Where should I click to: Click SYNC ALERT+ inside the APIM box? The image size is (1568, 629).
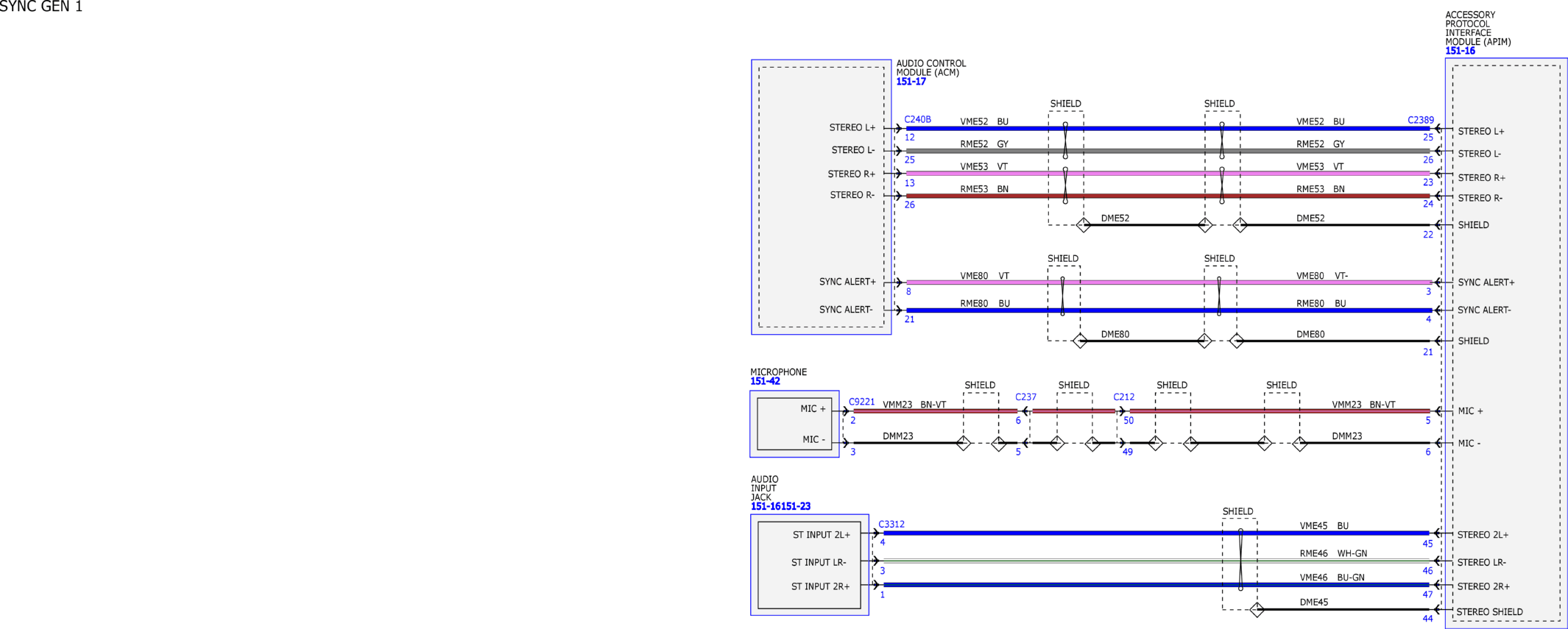click(x=1486, y=282)
